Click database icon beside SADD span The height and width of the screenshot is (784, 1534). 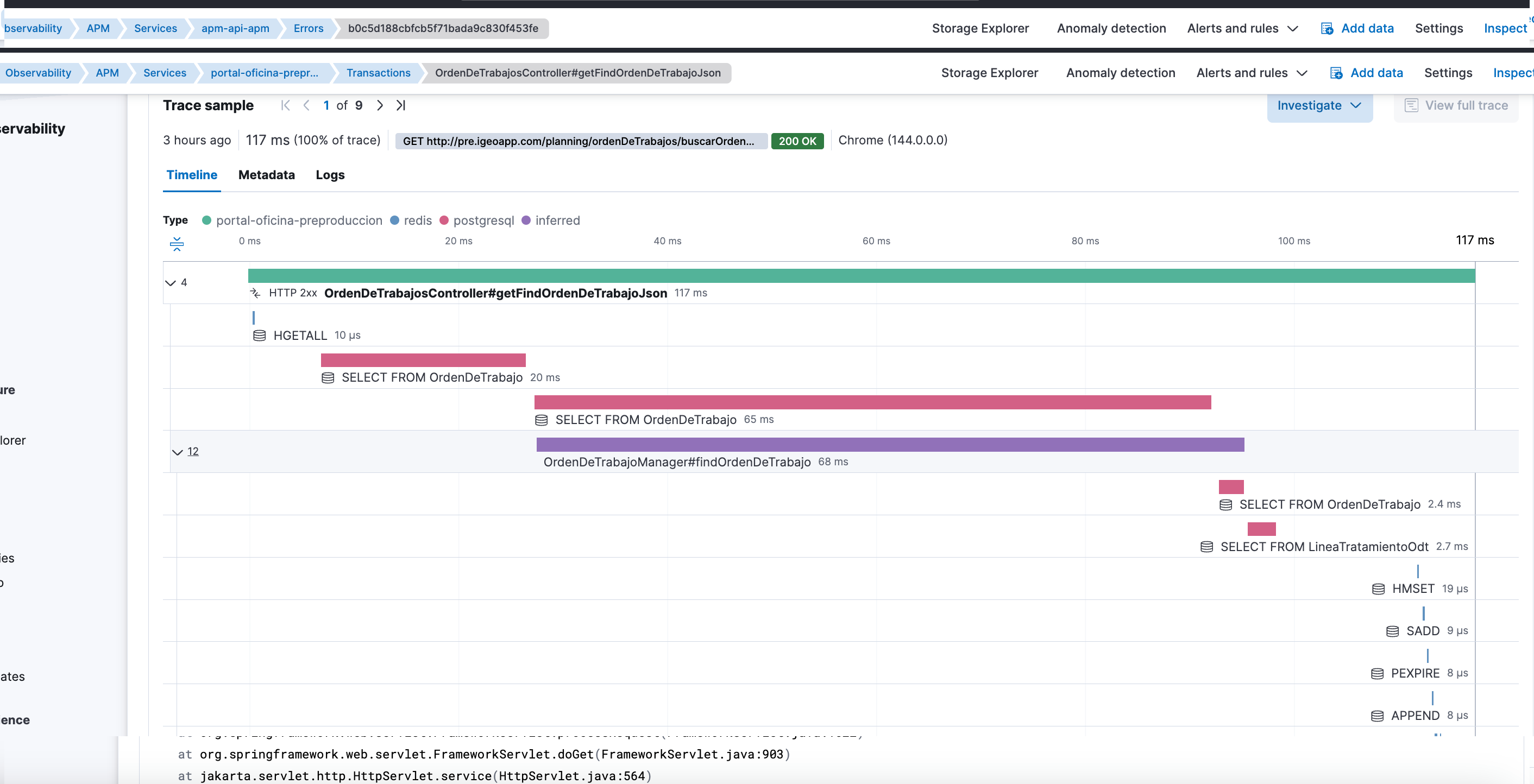[1392, 631]
